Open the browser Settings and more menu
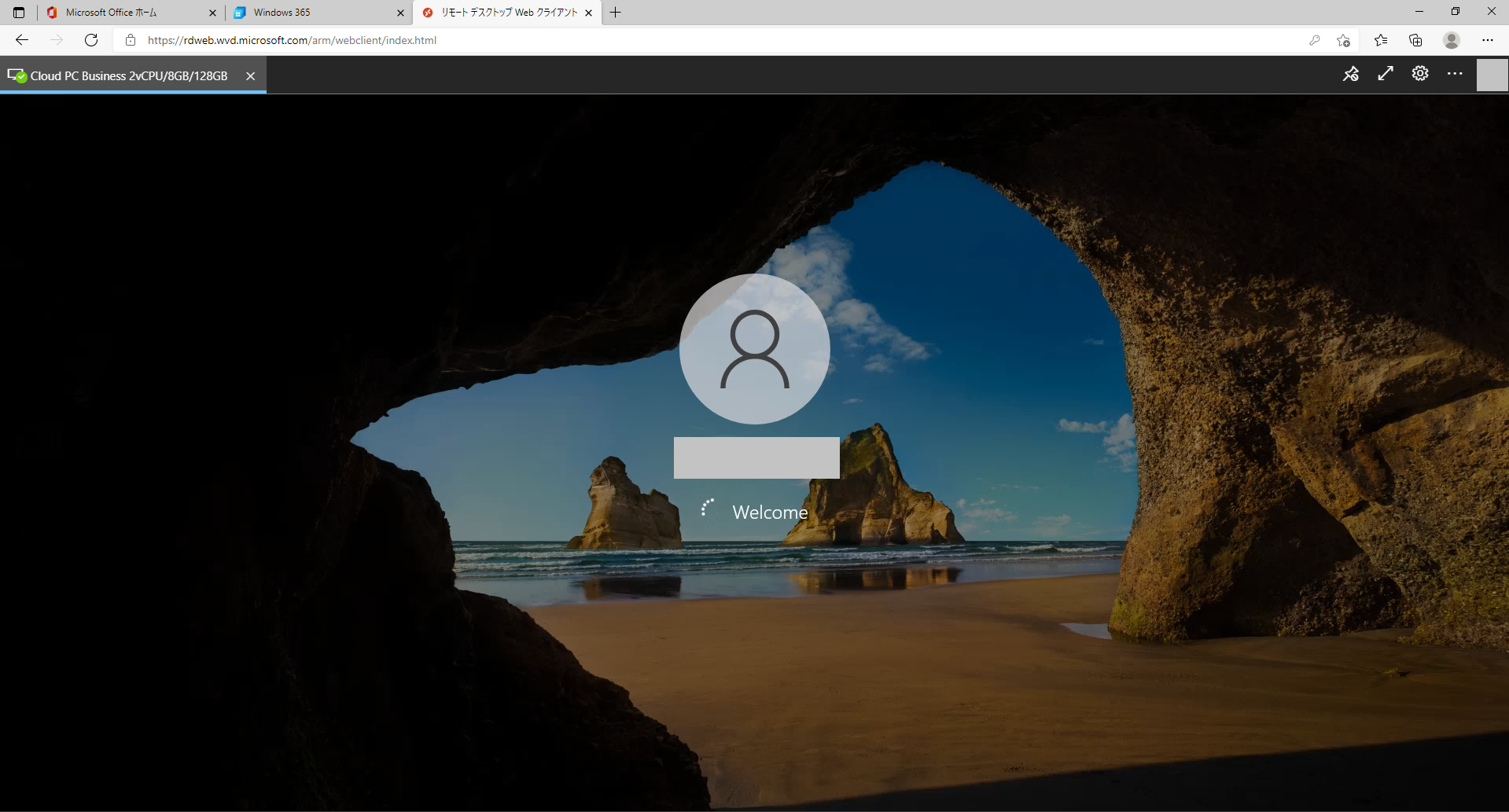Image resolution: width=1509 pixels, height=812 pixels. pos(1488,40)
